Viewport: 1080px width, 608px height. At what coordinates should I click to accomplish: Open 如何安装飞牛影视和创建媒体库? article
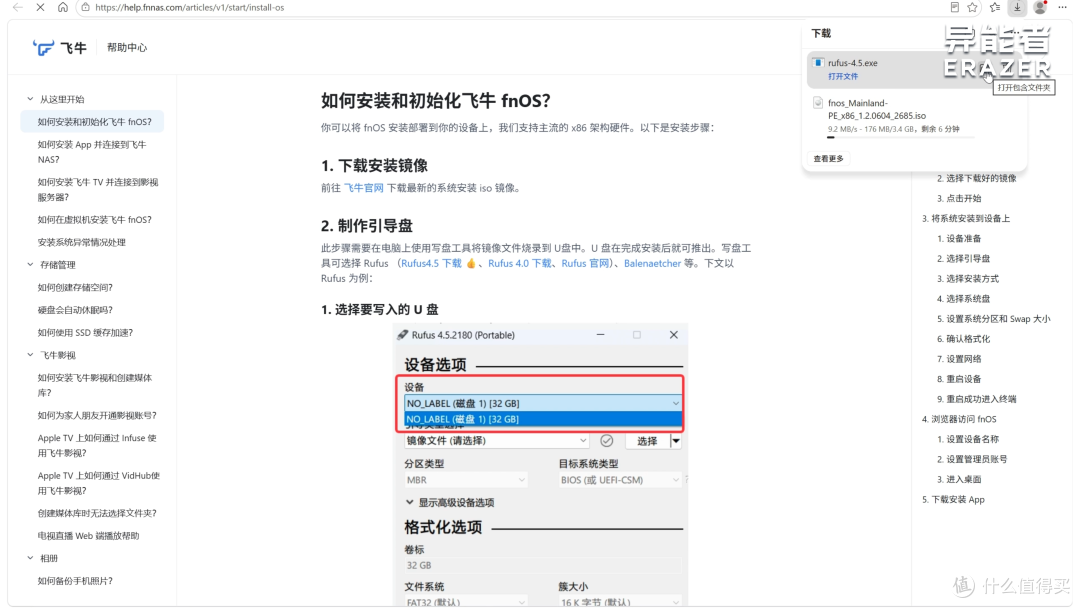click(94, 385)
